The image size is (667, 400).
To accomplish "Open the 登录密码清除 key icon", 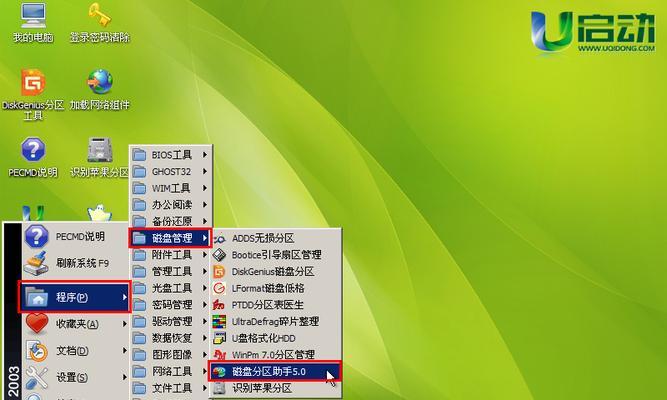I will [98, 17].
